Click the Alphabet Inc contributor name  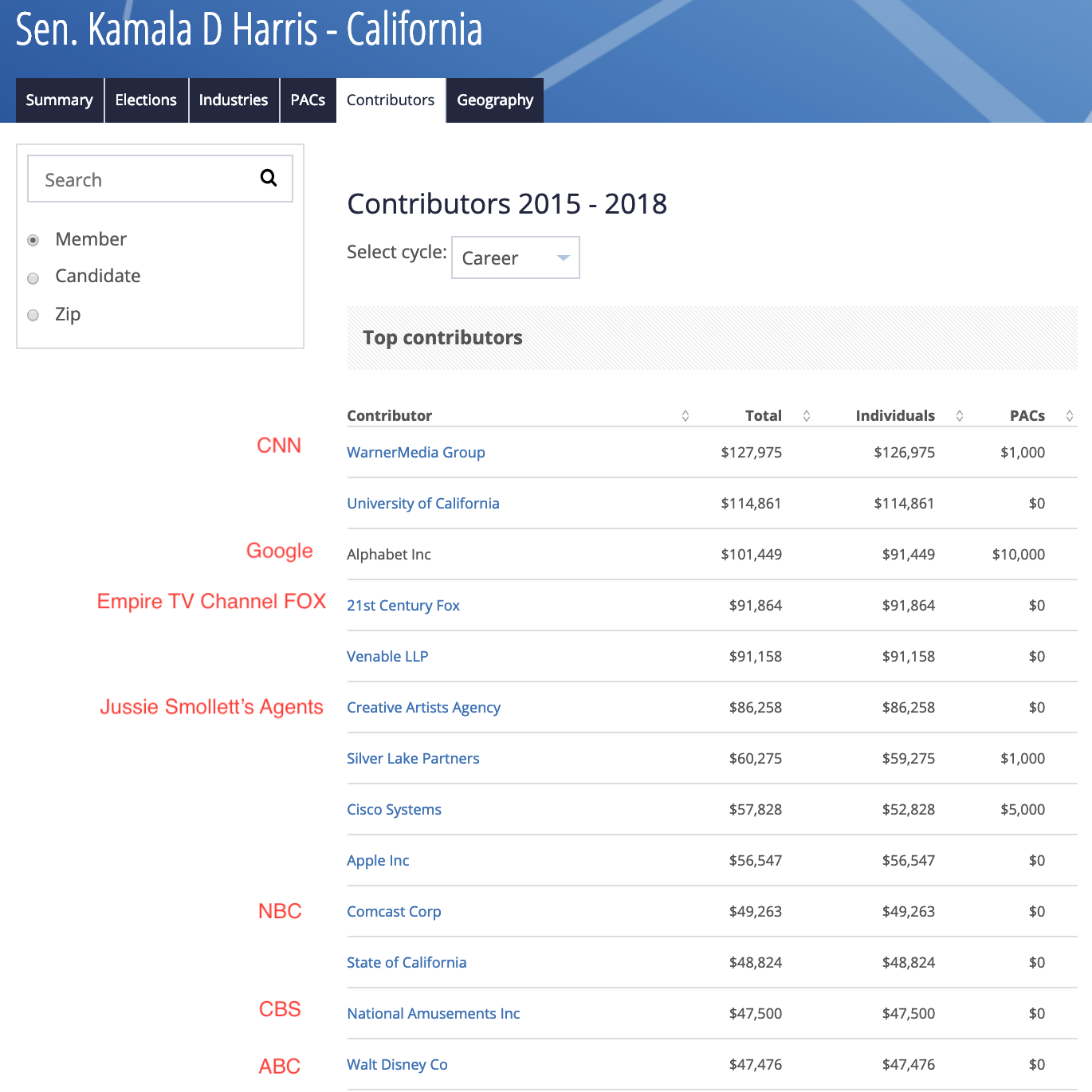coord(389,555)
